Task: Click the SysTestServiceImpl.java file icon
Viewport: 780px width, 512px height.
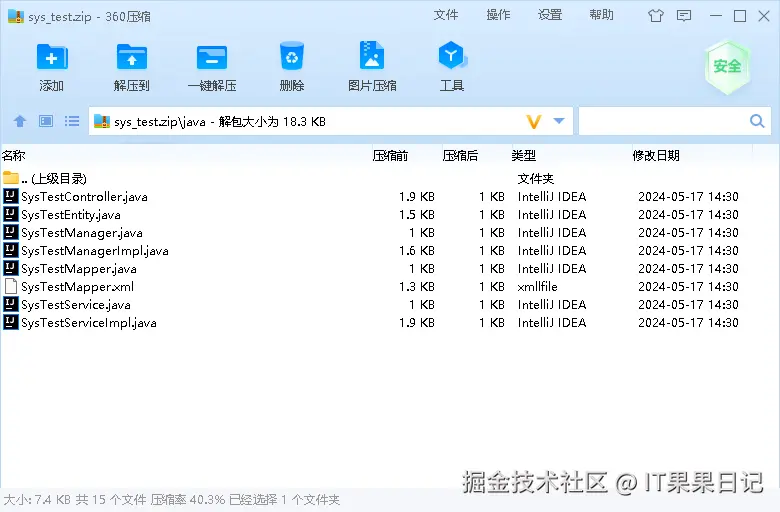Action: (10, 322)
